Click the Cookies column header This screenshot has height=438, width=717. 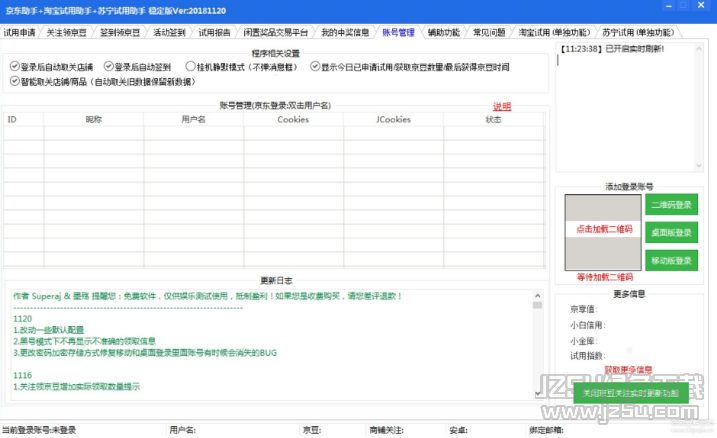[x=293, y=119]
